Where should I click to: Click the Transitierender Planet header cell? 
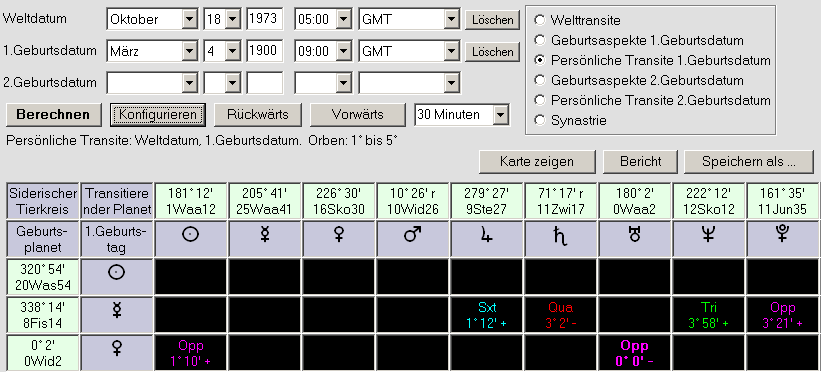pyautogui.click(x=117, y=201)
